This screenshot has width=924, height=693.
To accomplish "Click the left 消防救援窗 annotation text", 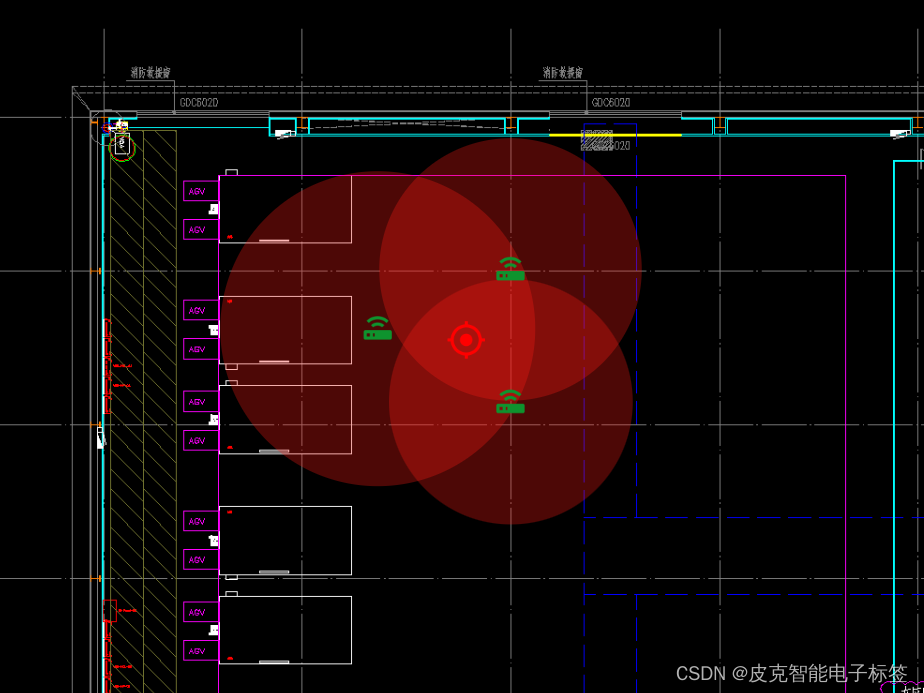I will (x=151, y=72).
